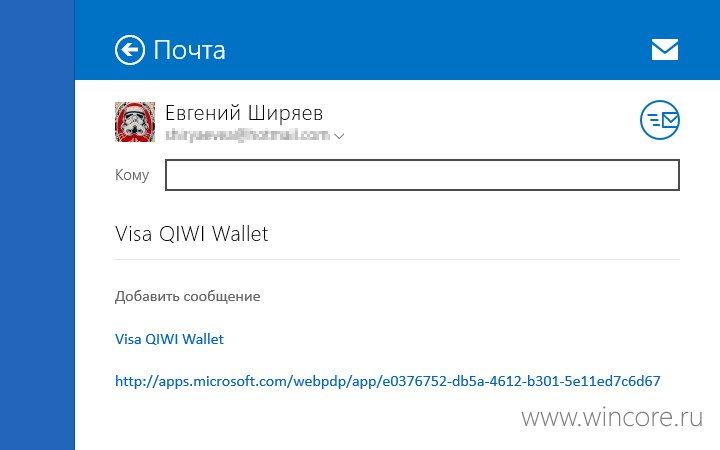
Task: Click the white envelope icon in header
Action: tap(664, 49)
